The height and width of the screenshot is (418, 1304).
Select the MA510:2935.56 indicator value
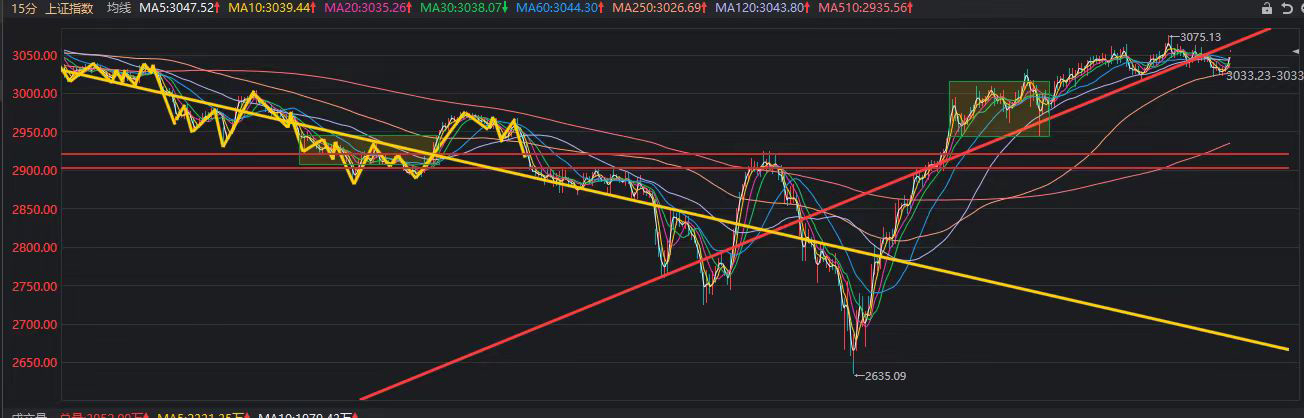pyautogui.click(x=864, y=8)
